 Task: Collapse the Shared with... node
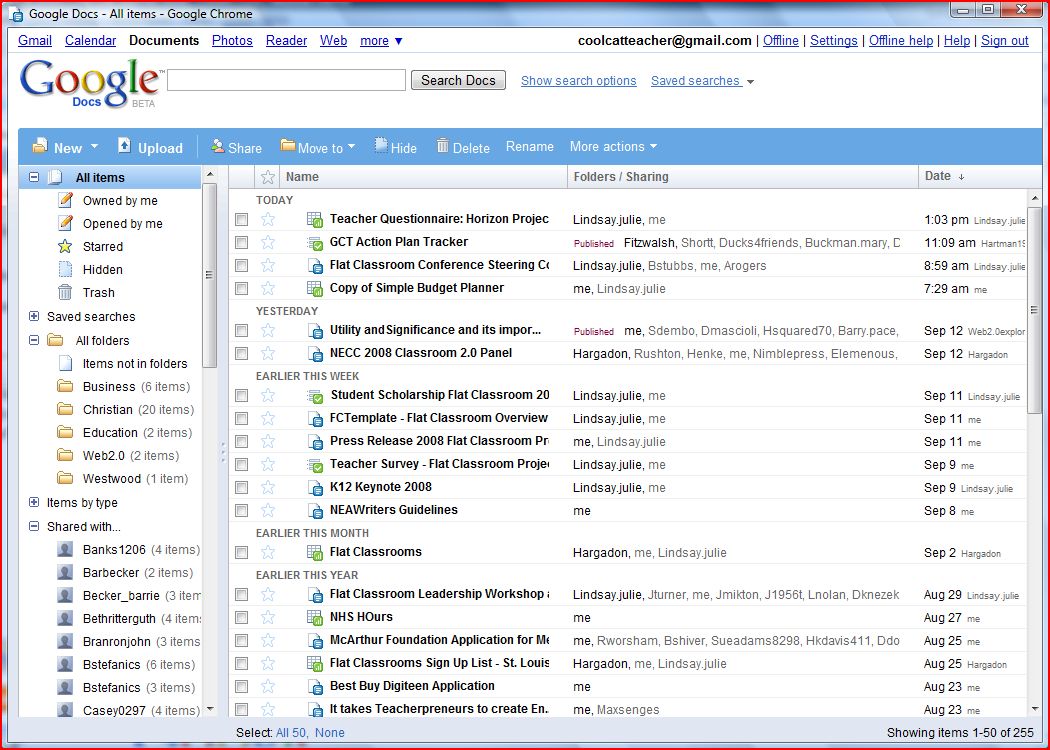[33, 526]
